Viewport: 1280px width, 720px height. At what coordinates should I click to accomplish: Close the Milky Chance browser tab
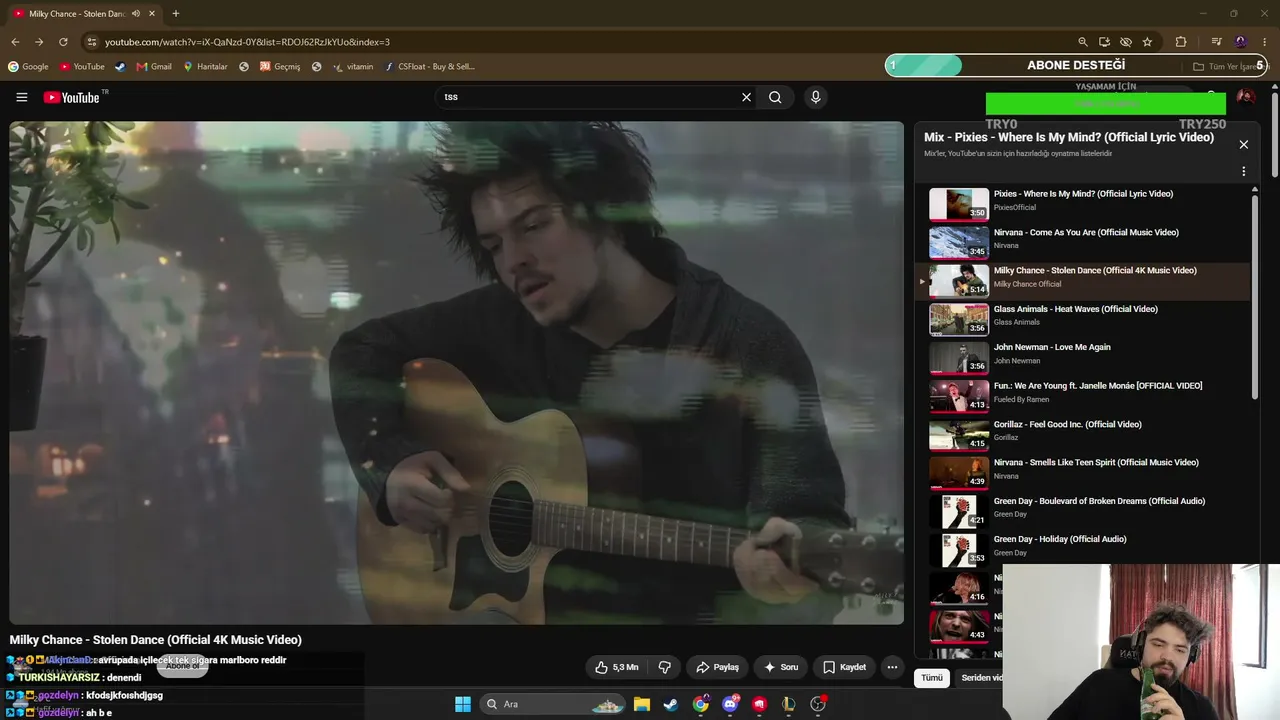click(152, 14)
